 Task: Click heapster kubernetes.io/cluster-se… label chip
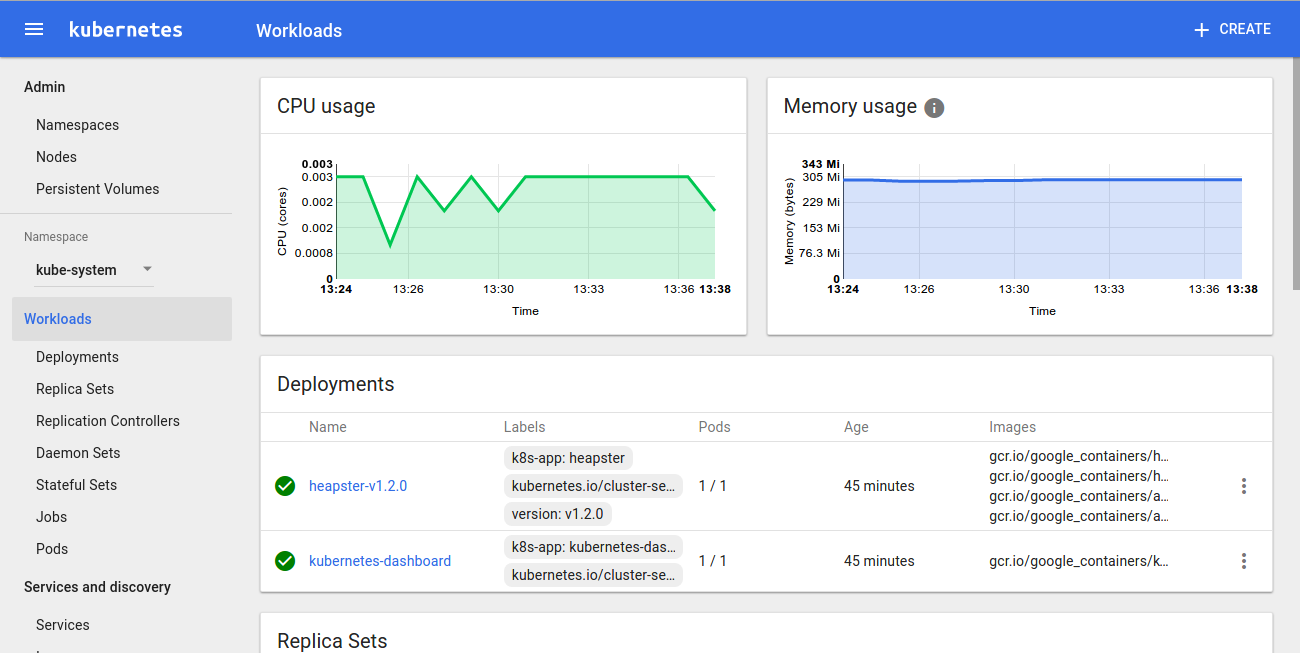pyautogui.click(x=594, y=486)
